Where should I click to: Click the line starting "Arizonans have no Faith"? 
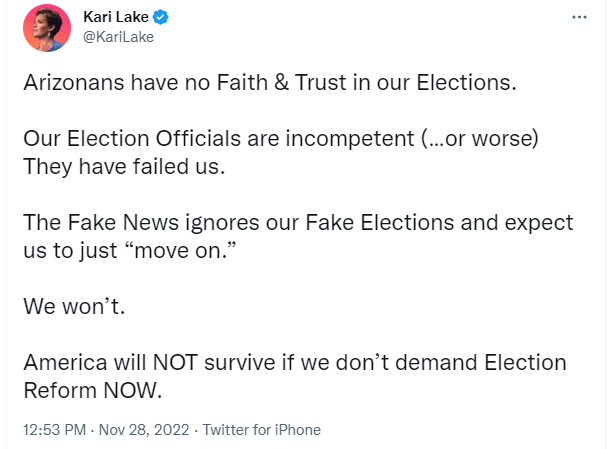tap(269, 82)
